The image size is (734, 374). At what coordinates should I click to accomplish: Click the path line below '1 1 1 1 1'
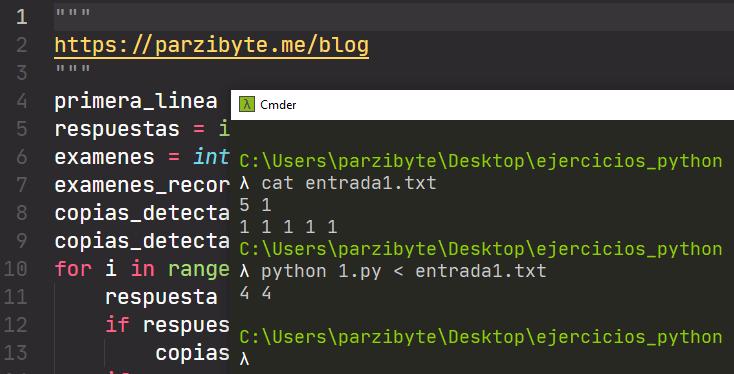481,249
